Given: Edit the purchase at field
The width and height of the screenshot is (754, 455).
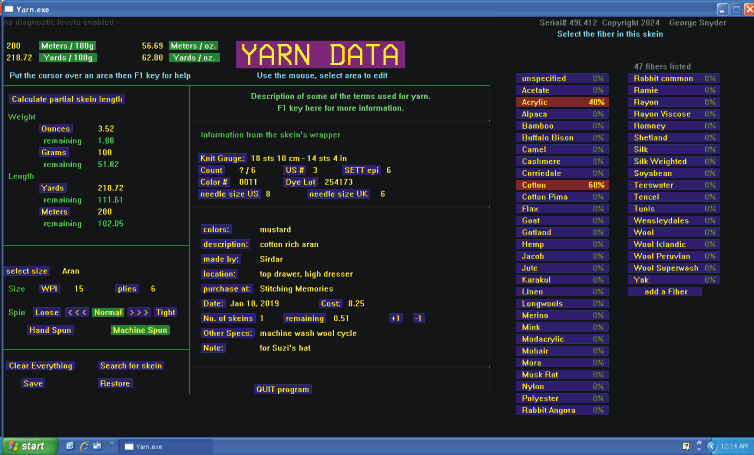Looking at the screenshot, I should coord(227,289).
